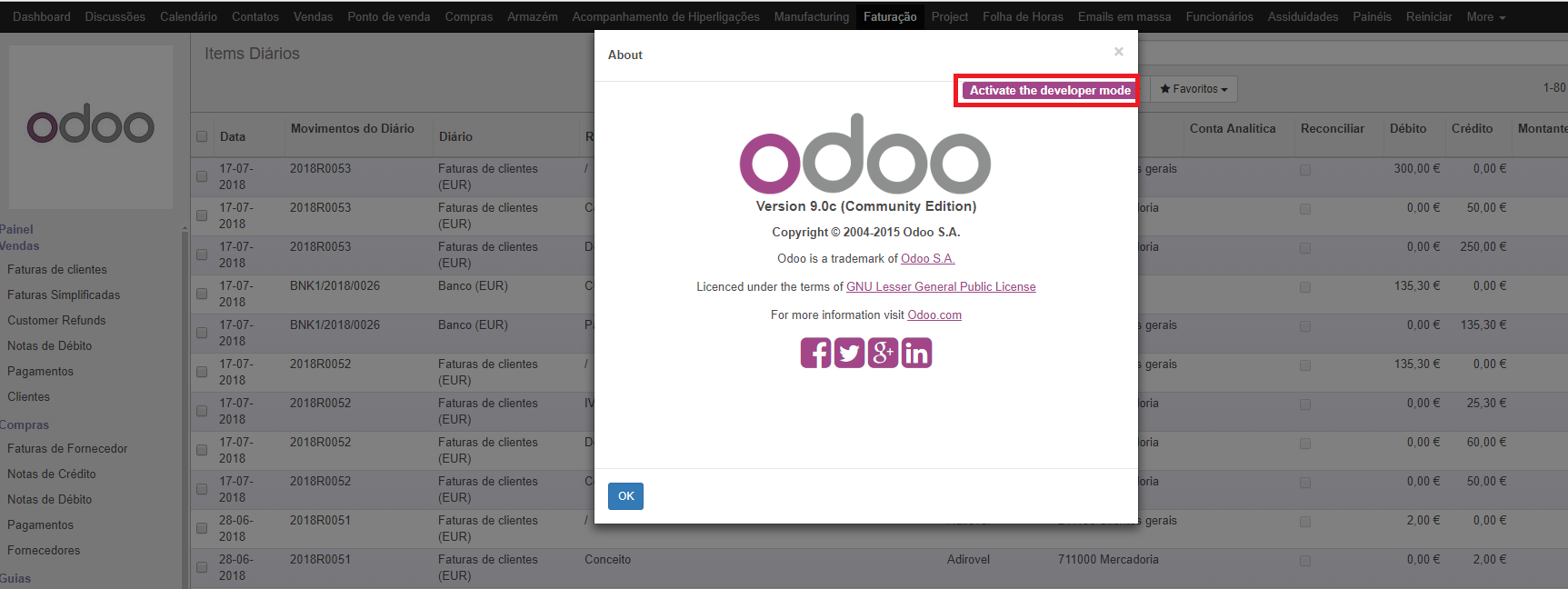Click the large Odoo logo in dialog
The height and width of the screenshot is (589, 1568).
864,155
